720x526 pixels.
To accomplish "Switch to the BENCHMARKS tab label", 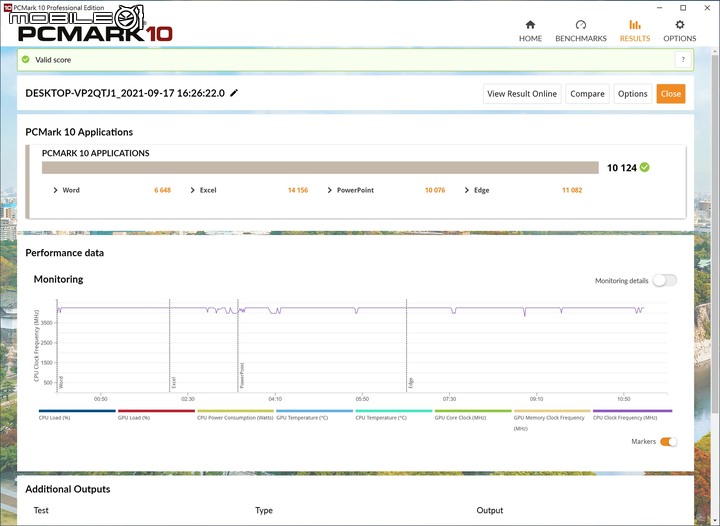I will pos(581,39).
